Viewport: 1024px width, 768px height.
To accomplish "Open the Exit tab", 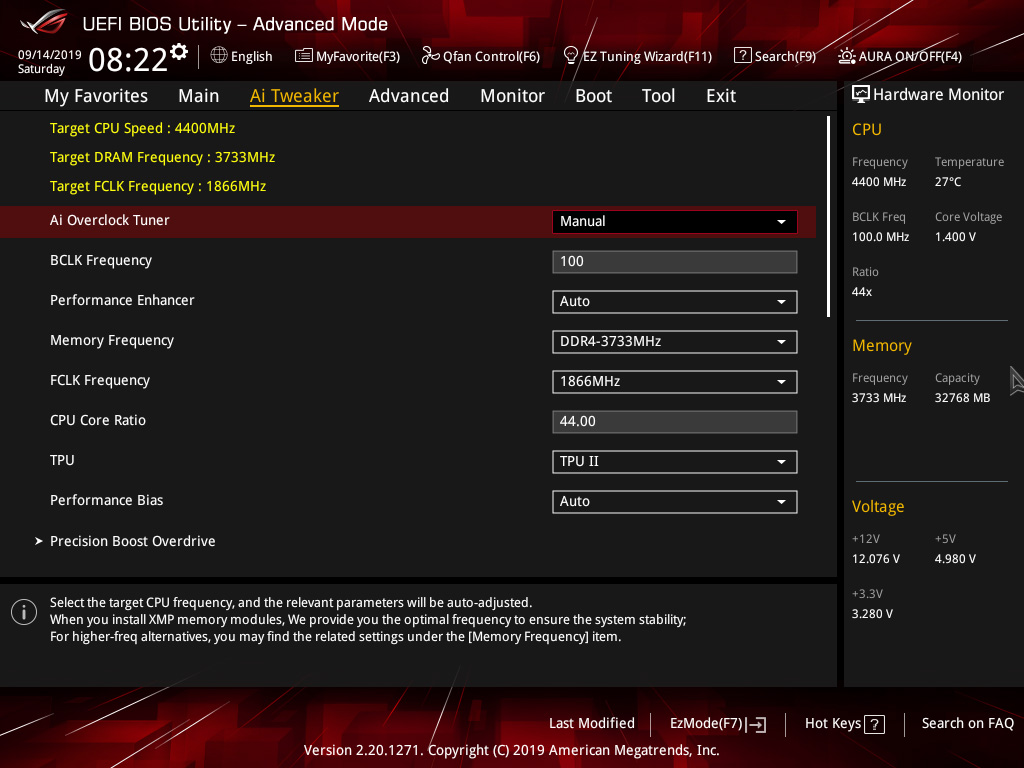I will tap(721, 96).
